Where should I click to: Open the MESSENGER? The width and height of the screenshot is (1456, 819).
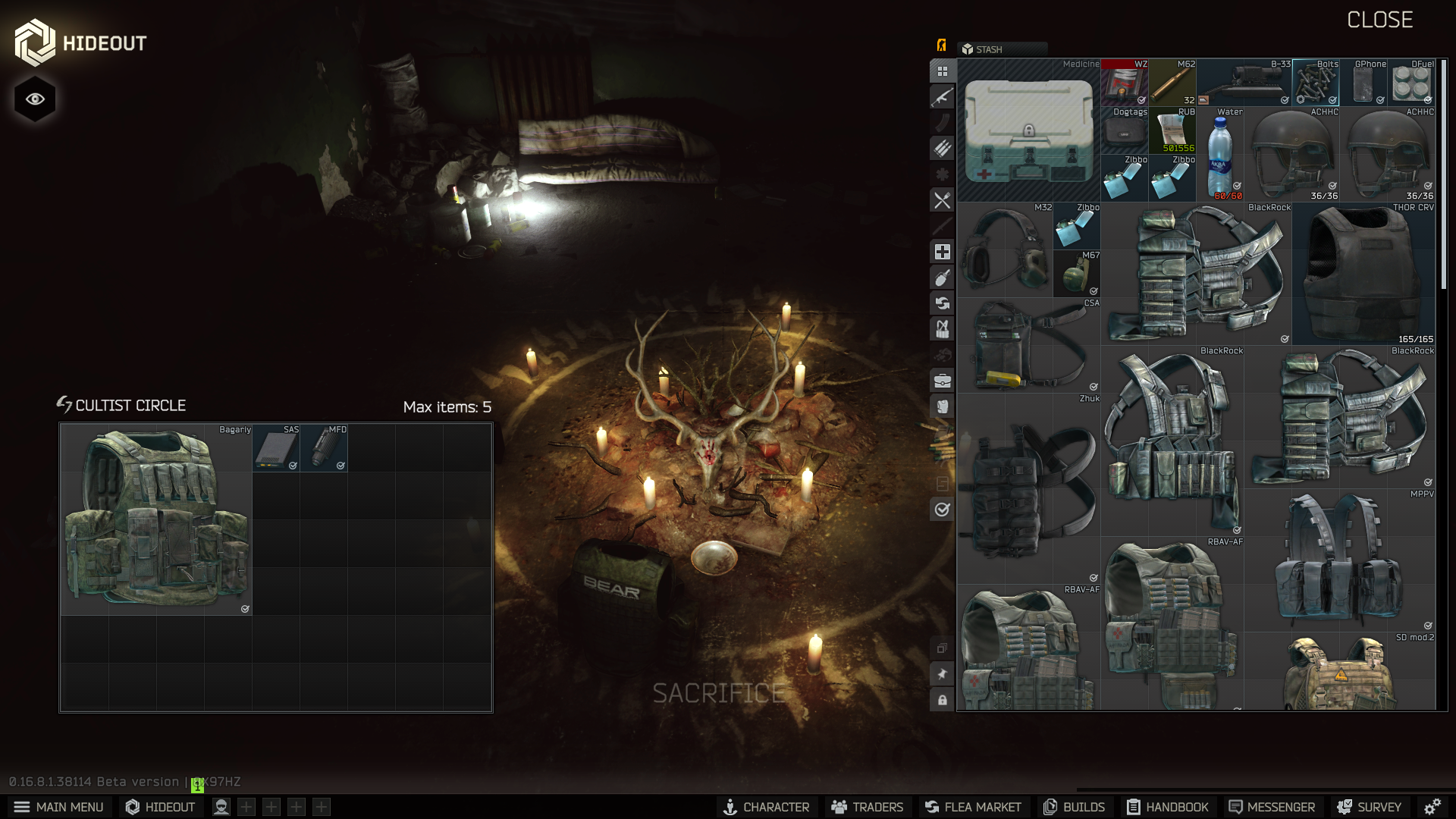pyautogui.click(x=1272, y=807)
